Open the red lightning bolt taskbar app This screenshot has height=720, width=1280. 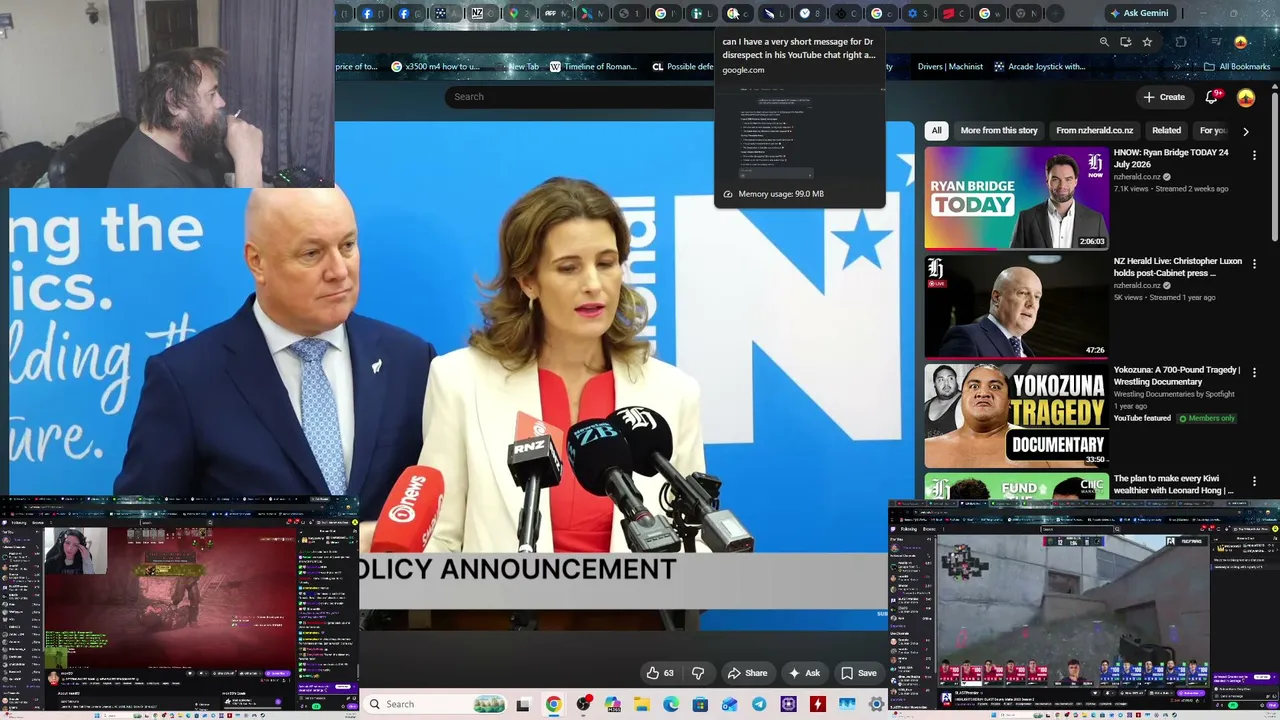[818, 705]
